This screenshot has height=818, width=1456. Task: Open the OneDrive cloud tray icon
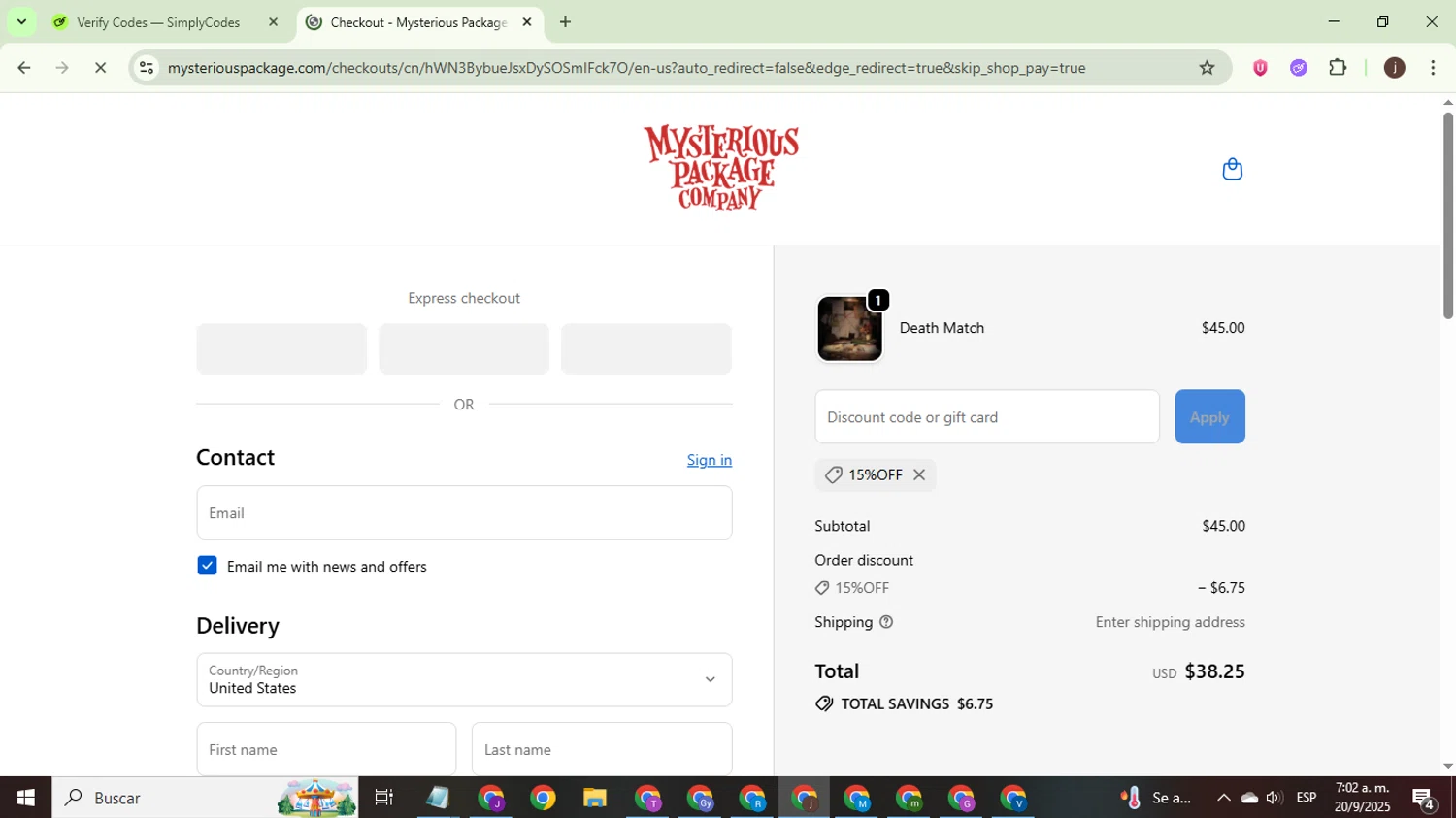1249,798
